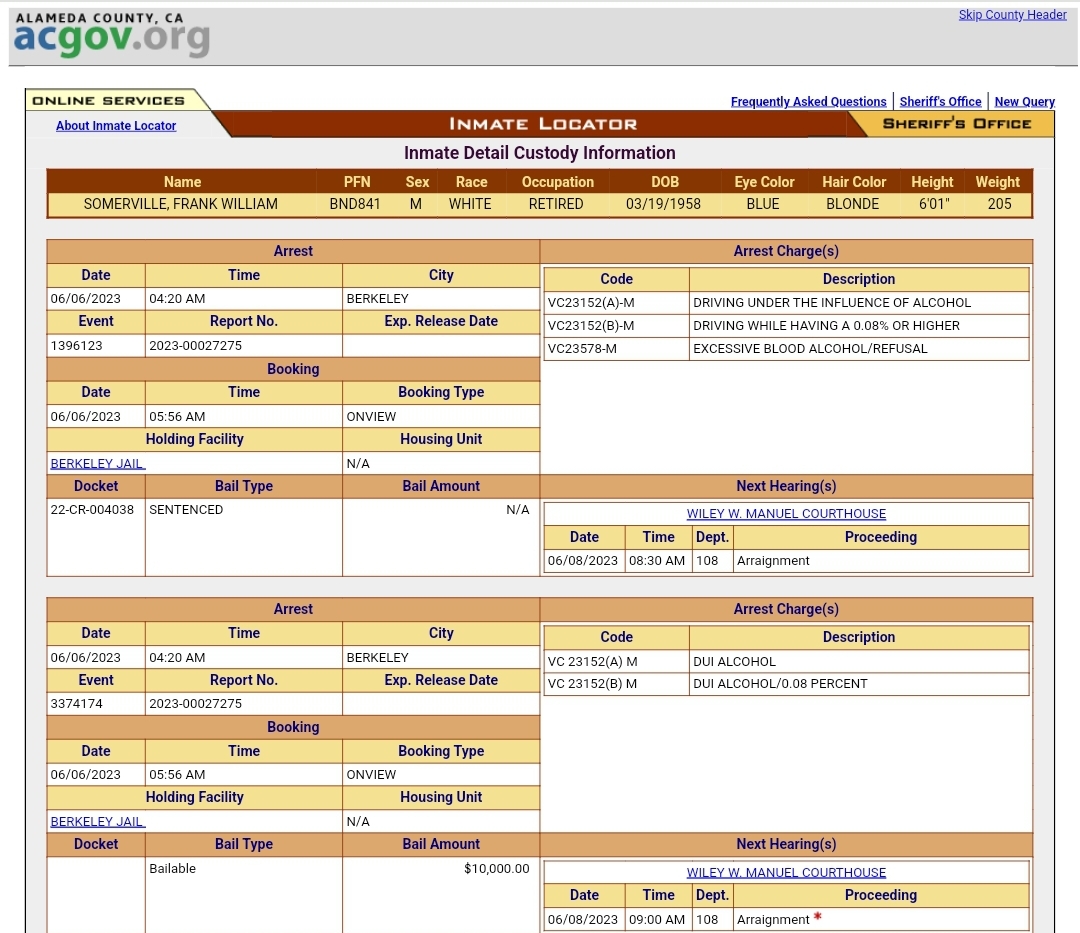Image resolution: width=1080 pixels, height=933 pixels.
Task: Select hearing time "08:30 AM"
Action: (x=657, y=560)
